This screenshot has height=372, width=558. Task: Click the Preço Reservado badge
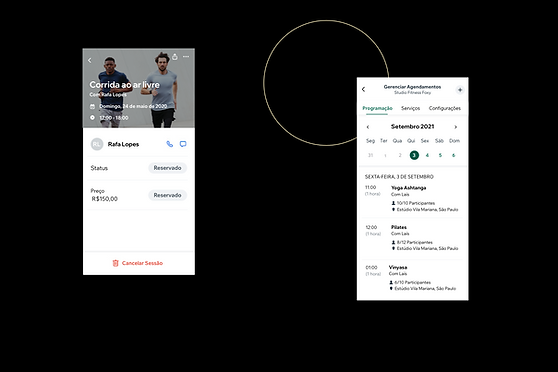point(167,195)
